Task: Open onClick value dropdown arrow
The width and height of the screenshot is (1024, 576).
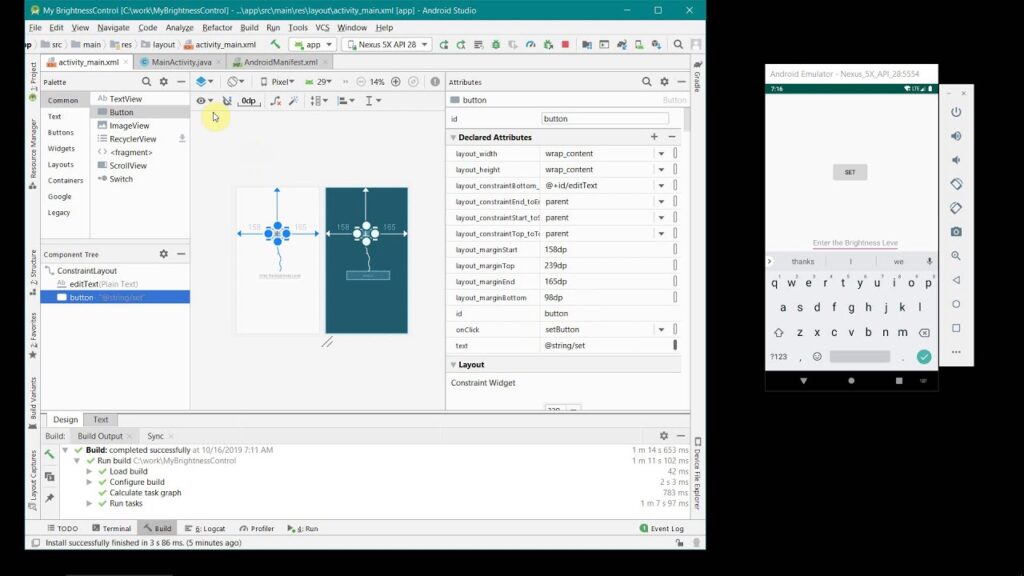Action: click(x=661, y=330)
